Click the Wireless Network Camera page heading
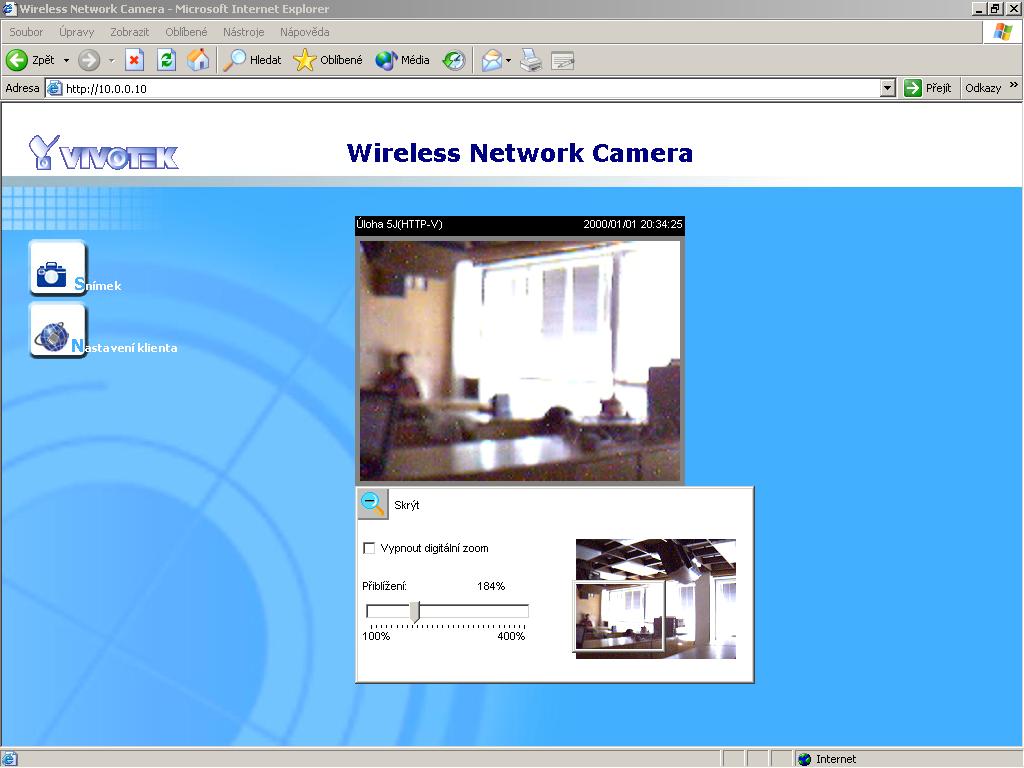 (x=520, y=152)
